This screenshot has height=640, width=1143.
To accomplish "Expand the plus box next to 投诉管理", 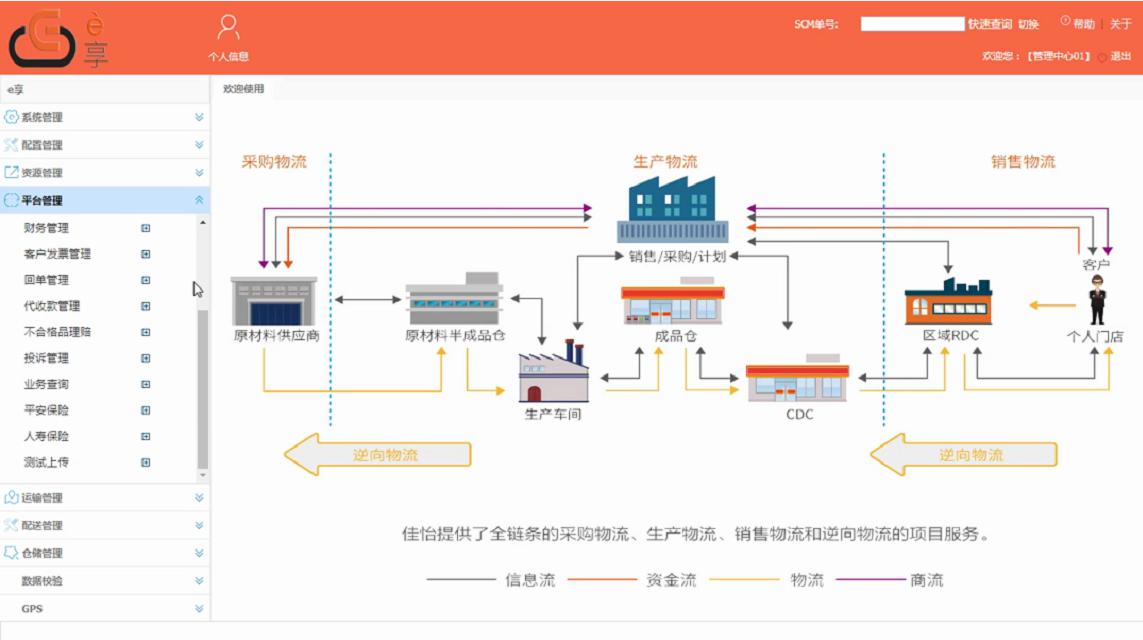I will pos(146,358).
